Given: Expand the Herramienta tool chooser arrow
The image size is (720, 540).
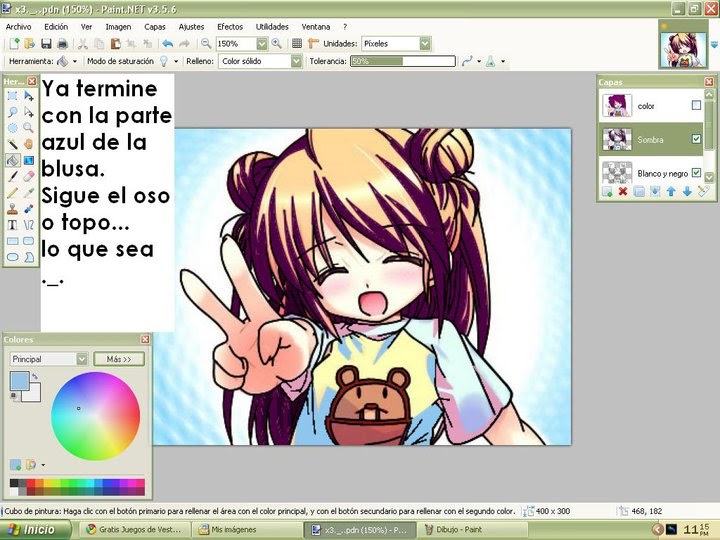Looking at the screenshot, I should click(75, 61).
